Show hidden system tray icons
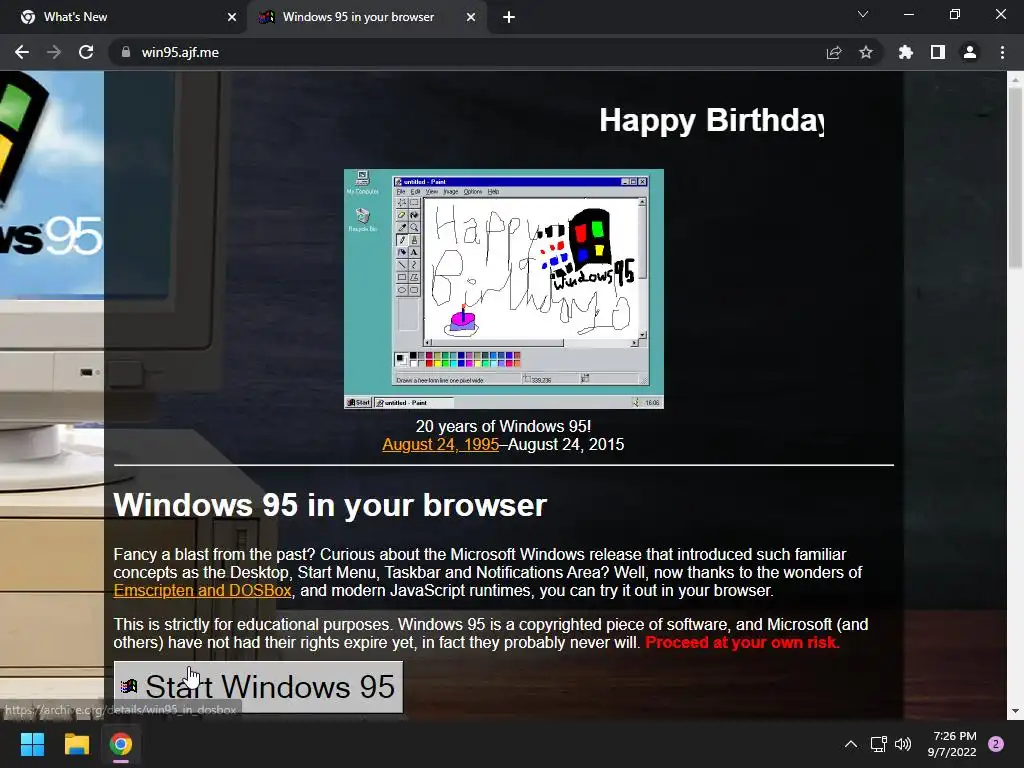The height and width of the screenshot is (768, 1024). 851,744
